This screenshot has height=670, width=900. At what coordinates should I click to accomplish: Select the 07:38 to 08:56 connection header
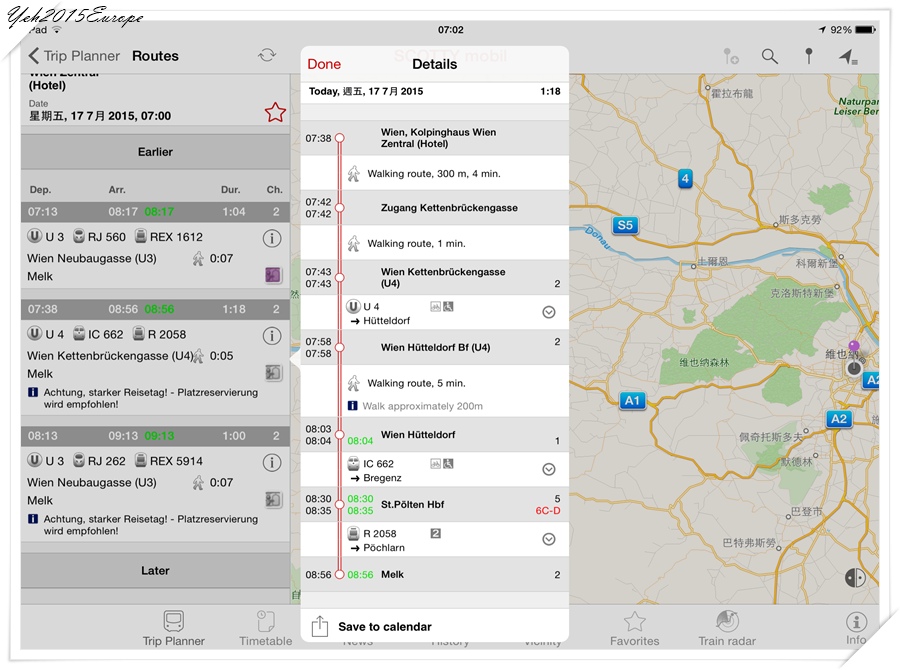155,309
